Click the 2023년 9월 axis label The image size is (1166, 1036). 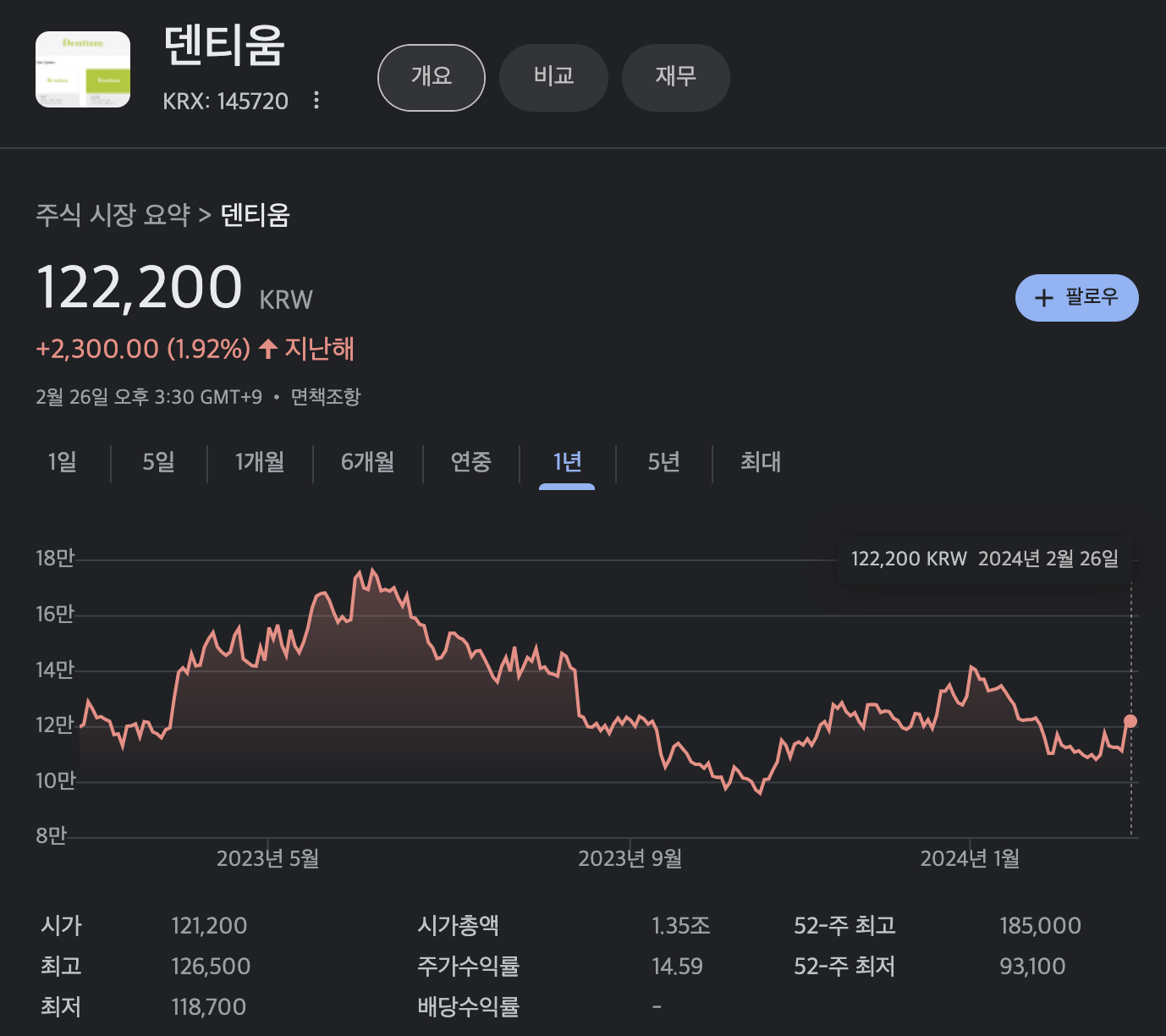(630, 859)
